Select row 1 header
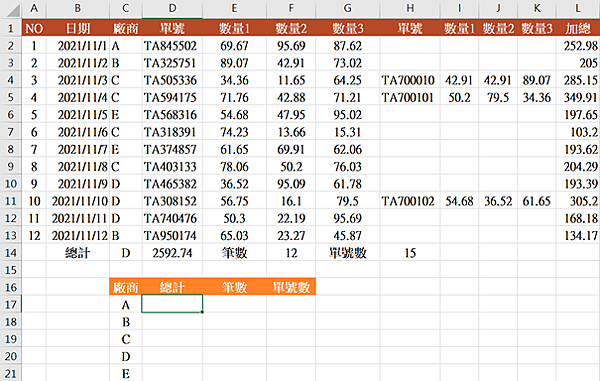The width and height of the screenshot is (600, 381). 11,28
